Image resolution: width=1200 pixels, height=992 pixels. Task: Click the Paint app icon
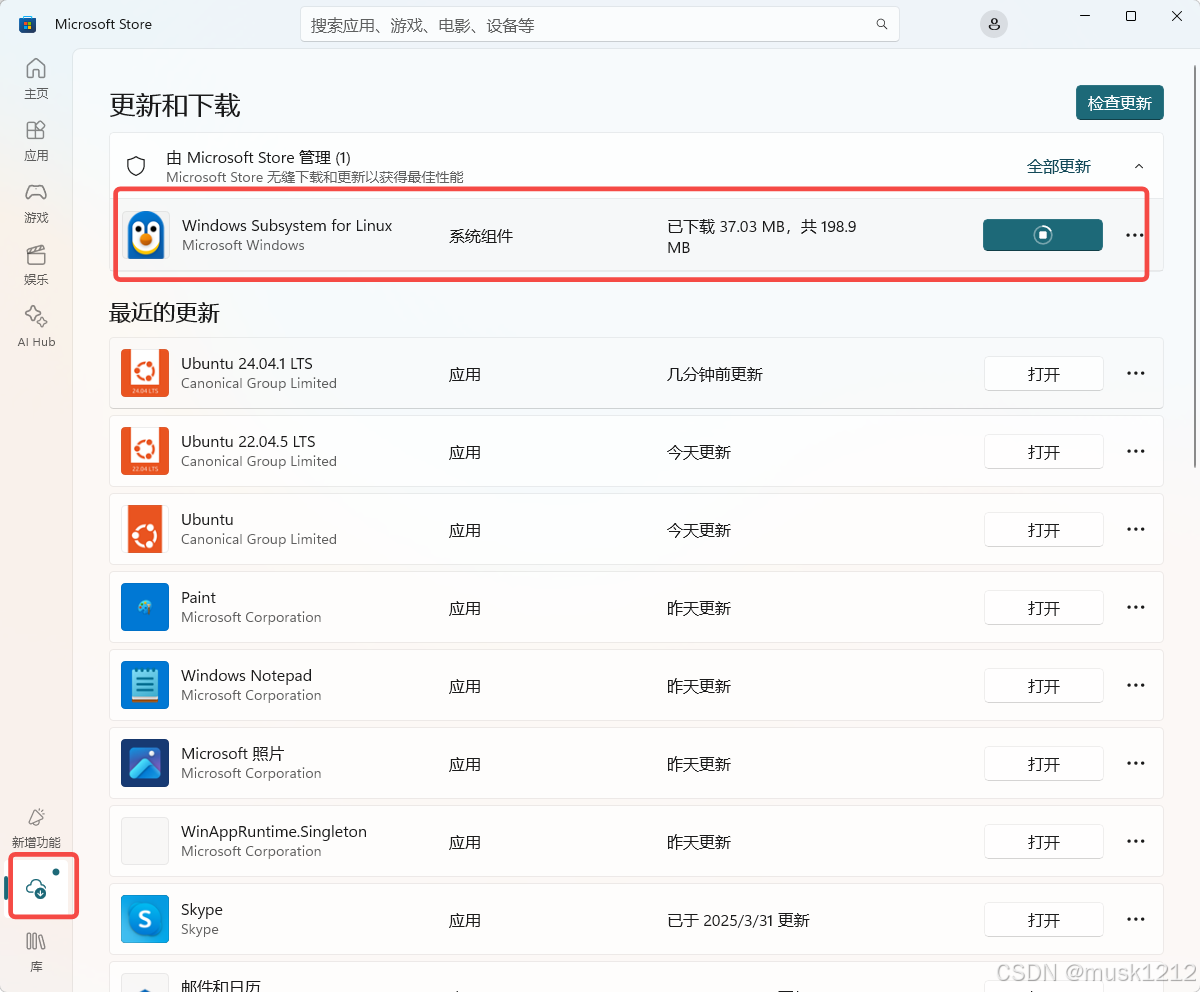(x=145, y=607)
